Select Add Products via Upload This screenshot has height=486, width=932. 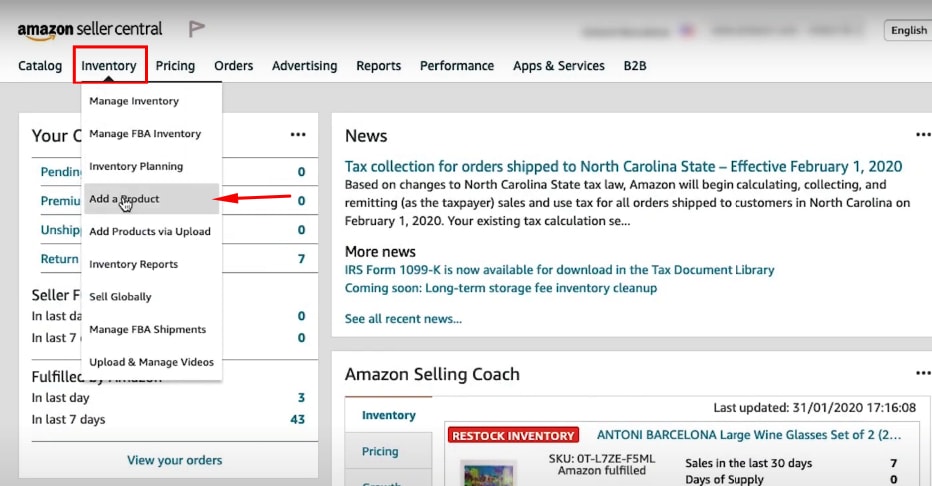click(152, 231)
